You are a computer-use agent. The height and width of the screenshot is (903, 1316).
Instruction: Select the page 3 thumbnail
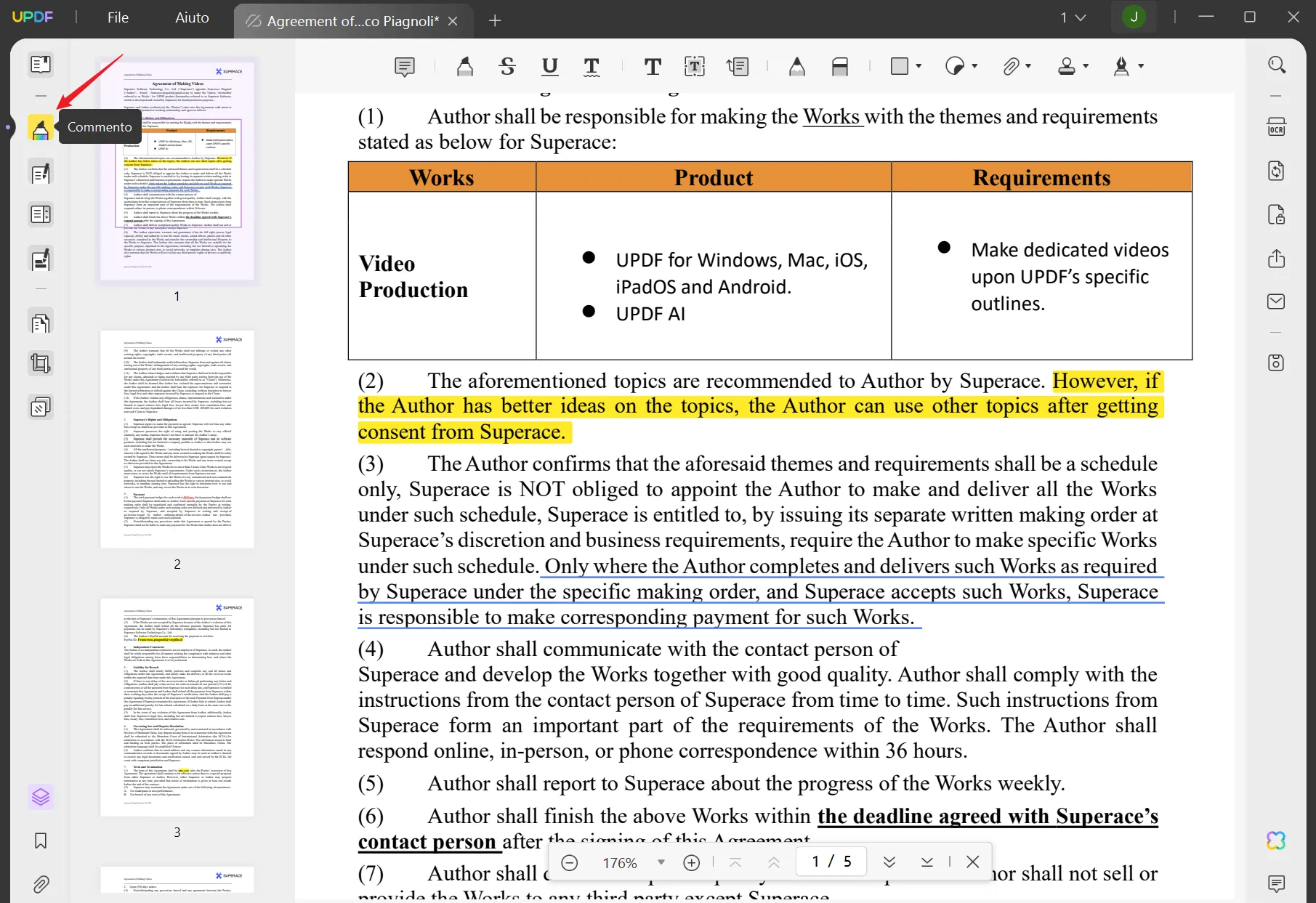coord(177,707)
